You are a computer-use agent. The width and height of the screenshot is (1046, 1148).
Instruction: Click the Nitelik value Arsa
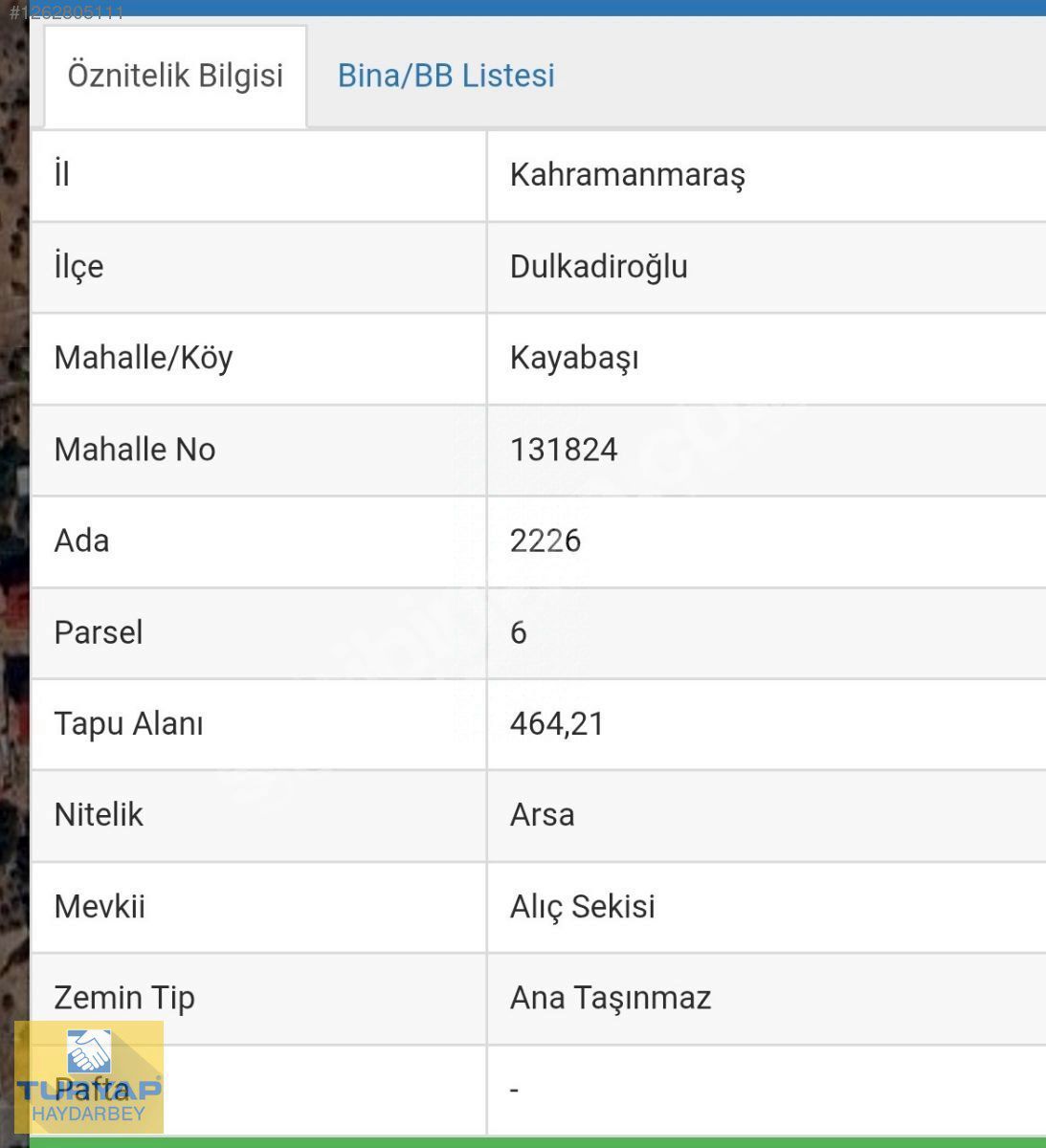click(x=543, y=815)
